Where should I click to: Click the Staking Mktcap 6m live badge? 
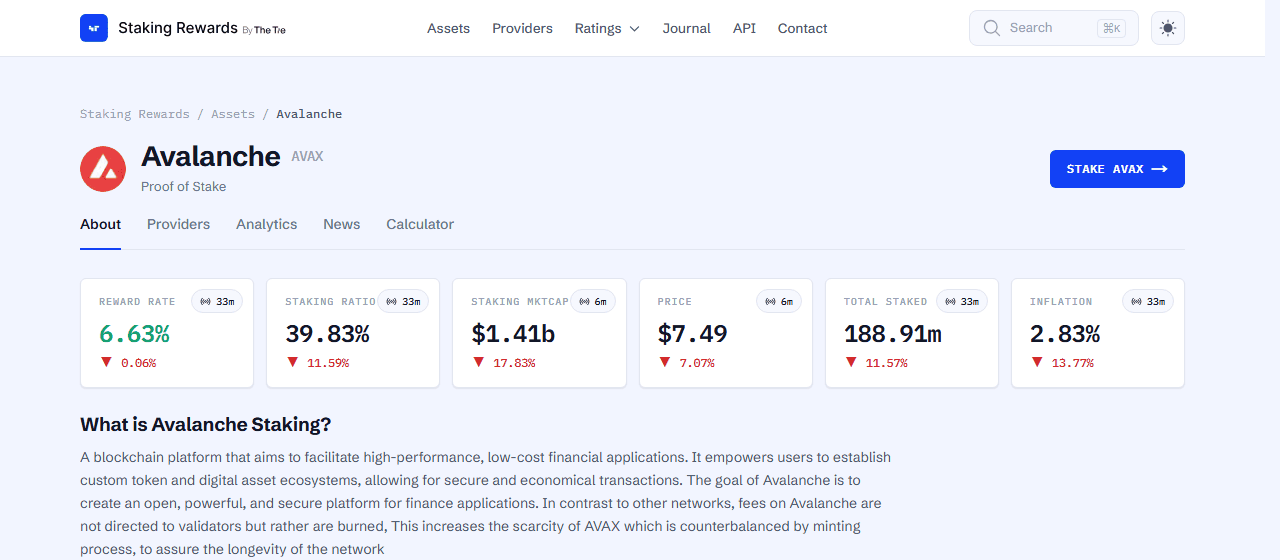[x=593, y=301]
